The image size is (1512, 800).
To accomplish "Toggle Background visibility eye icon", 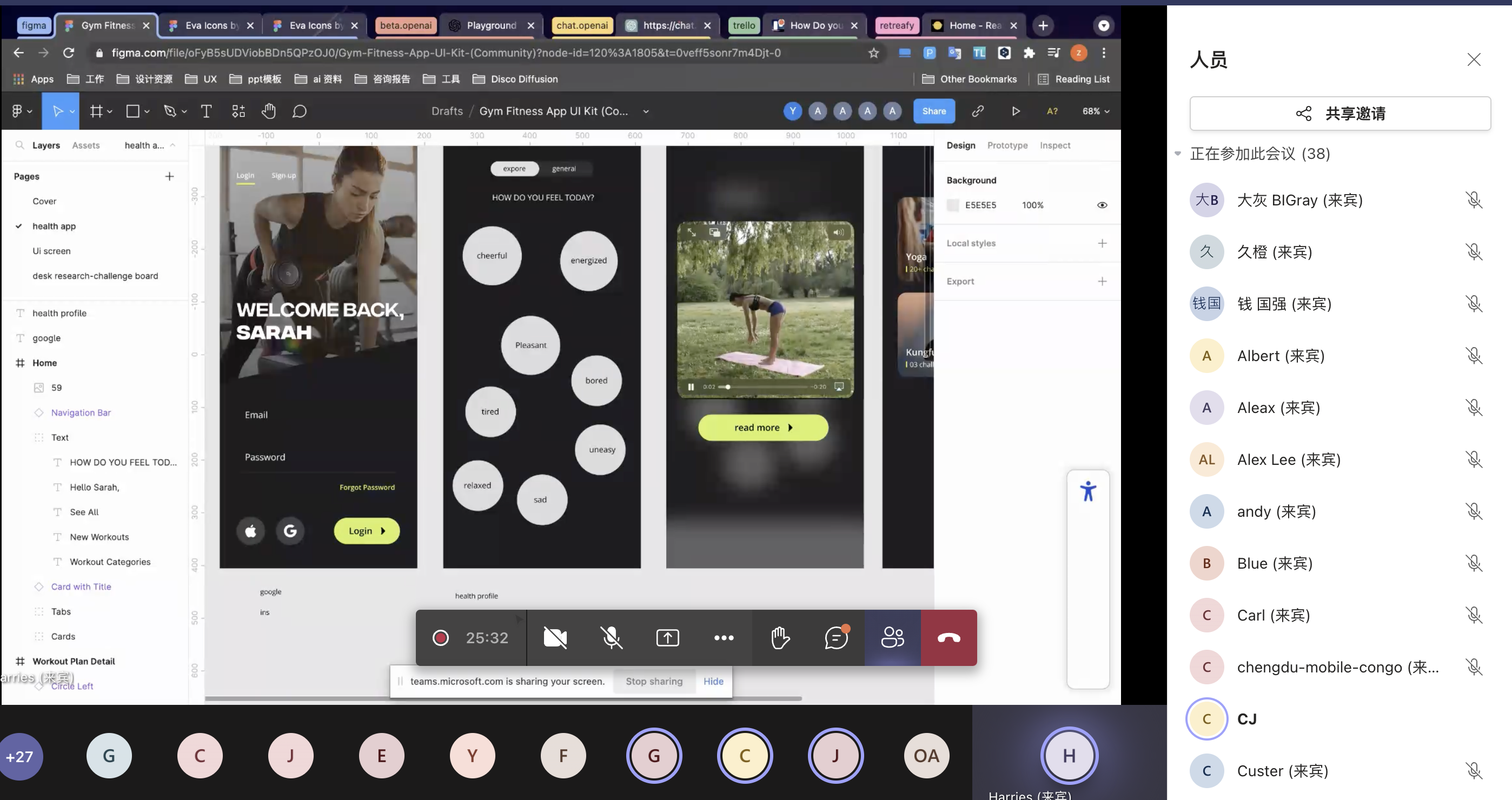I will point(1102,205).
